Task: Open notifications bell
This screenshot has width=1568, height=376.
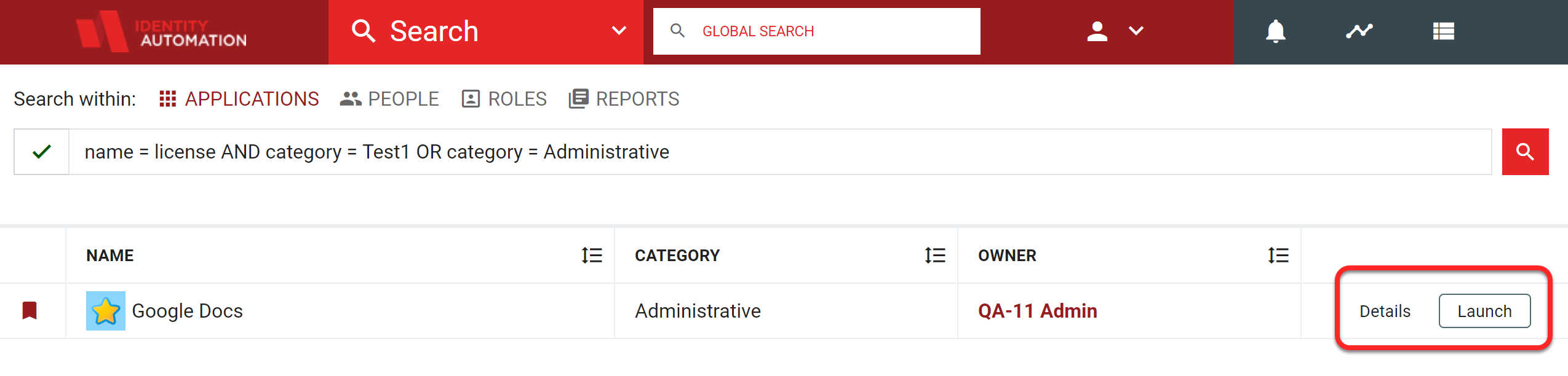Action: [x=1276, y=31]
